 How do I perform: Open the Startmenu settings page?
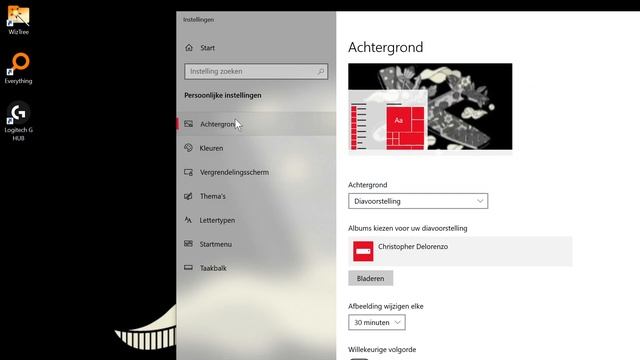point(256,244)
